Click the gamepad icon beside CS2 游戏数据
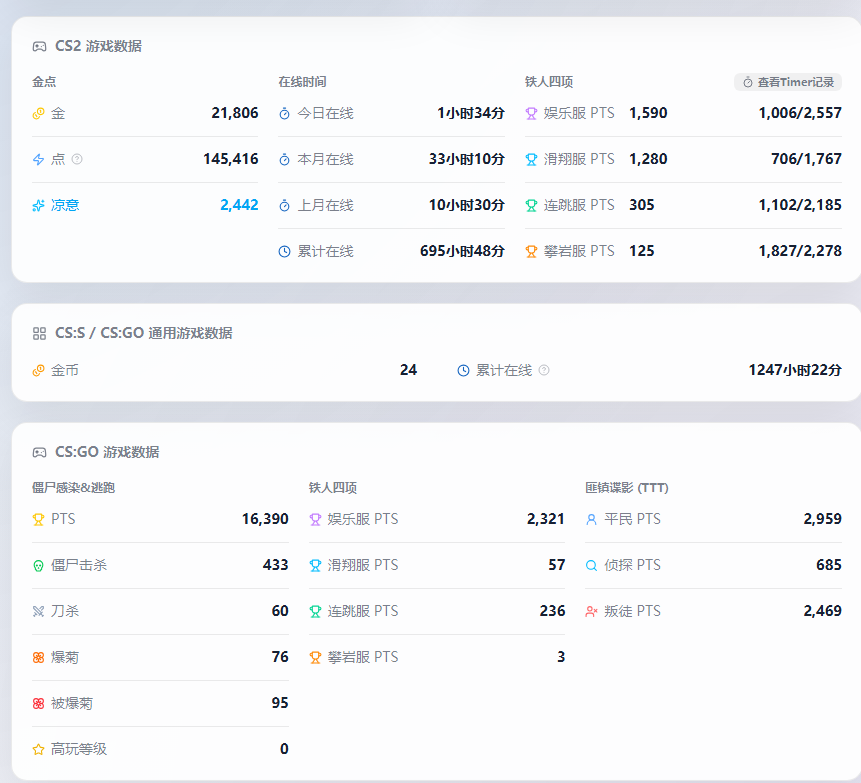The width and height of the screenshot is (861, 783). point(40,47)
